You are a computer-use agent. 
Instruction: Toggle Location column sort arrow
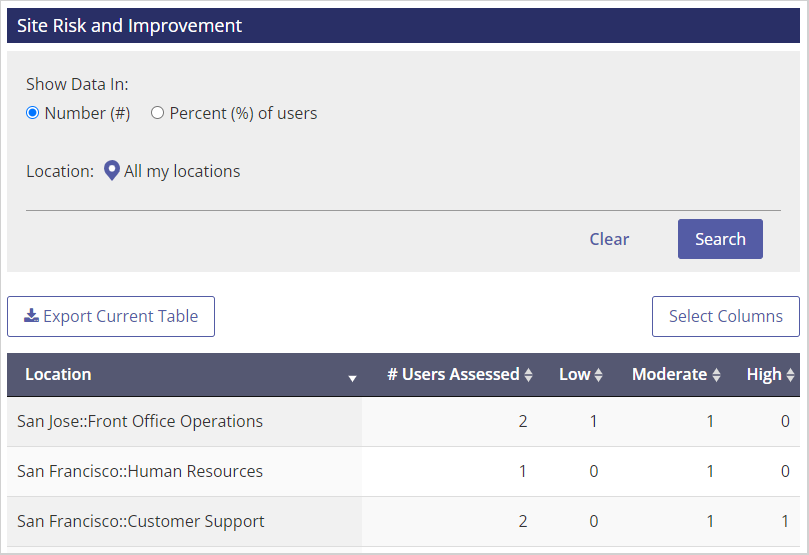[352, 378]
